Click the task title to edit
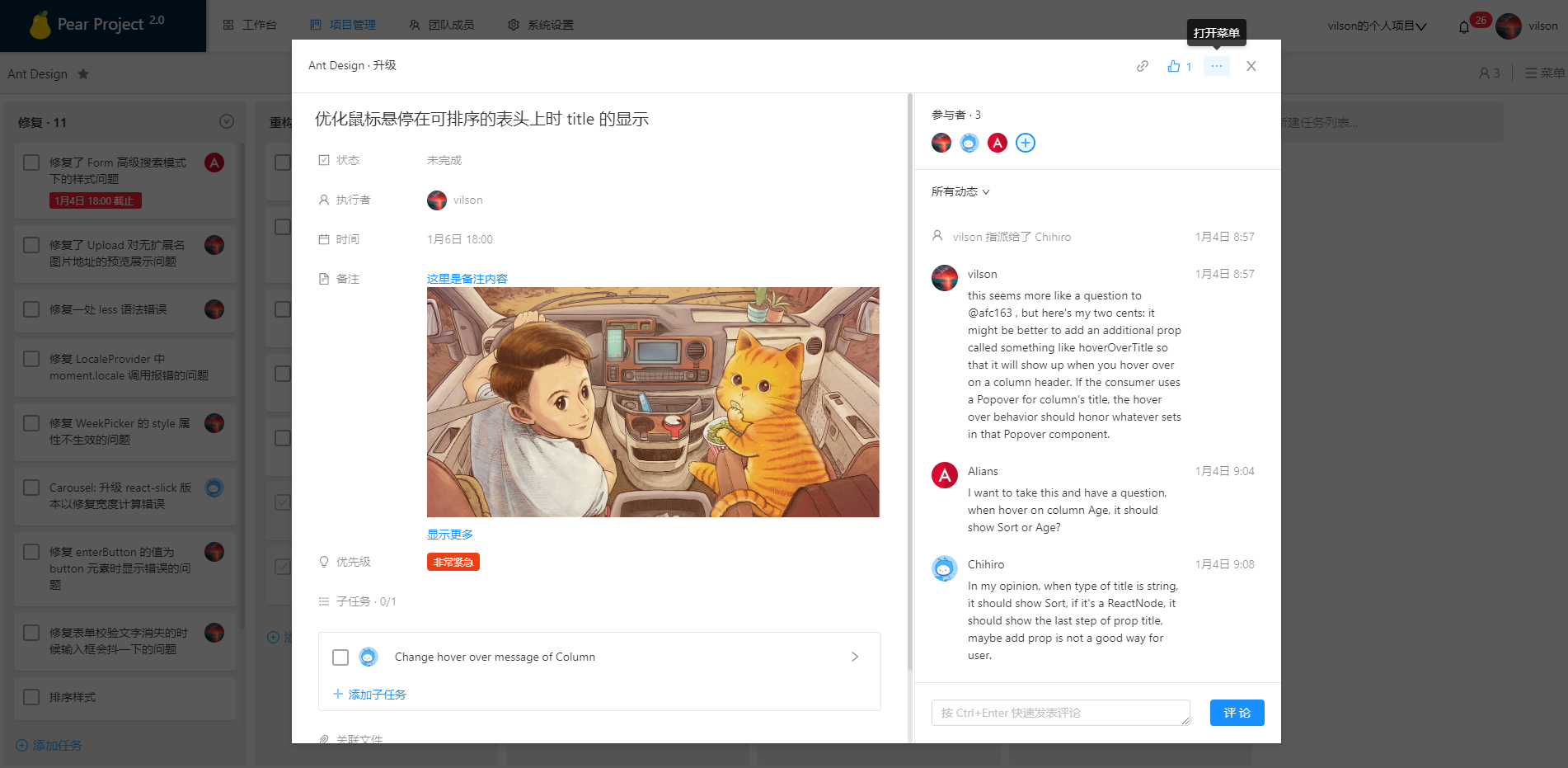Viewport: 1568px width, 768px height. click(481, 119)
